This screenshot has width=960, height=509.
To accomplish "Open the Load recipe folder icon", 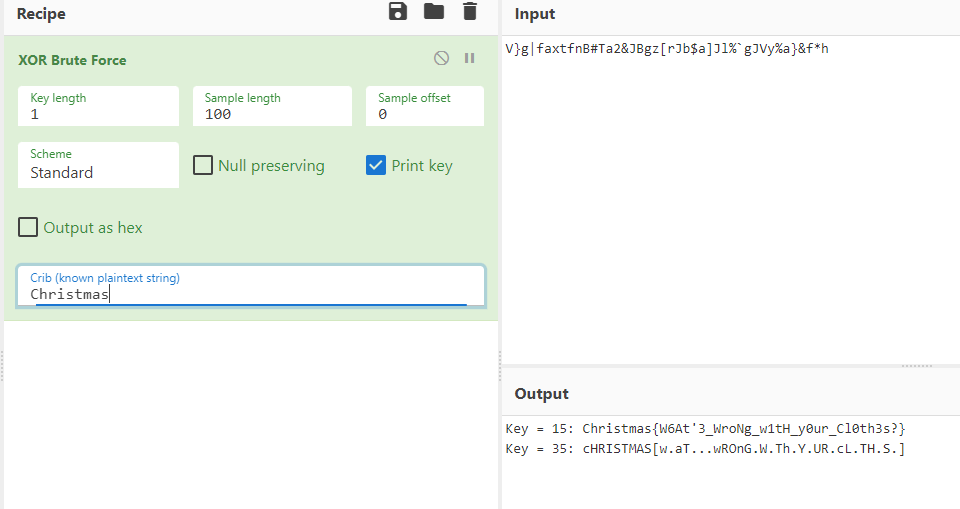I will pos(434,12).
